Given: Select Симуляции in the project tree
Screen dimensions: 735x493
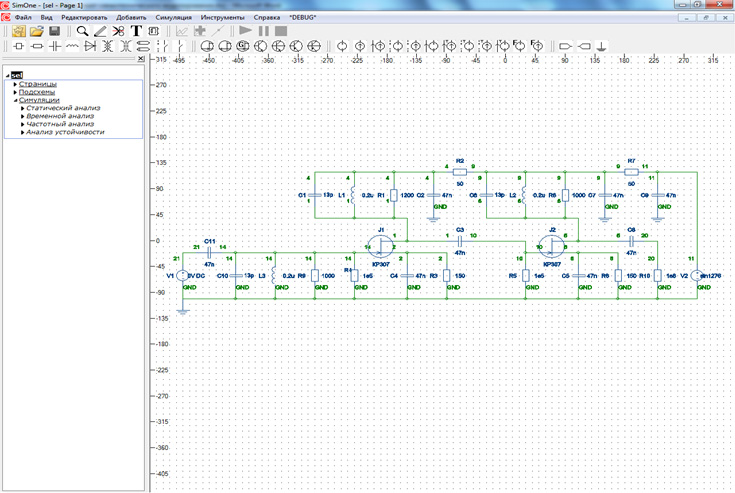Looking at the screenshot, I should point(39,100).
